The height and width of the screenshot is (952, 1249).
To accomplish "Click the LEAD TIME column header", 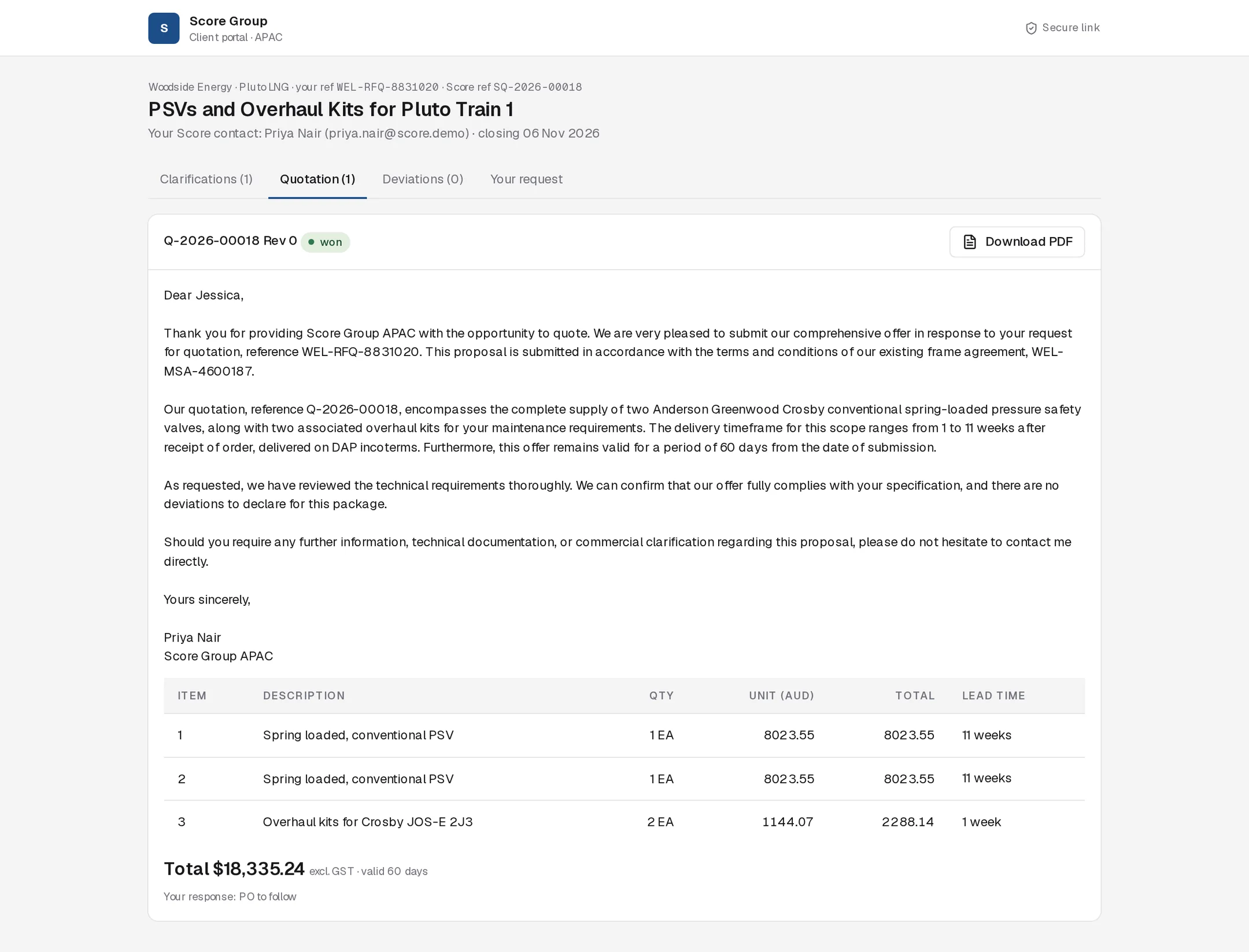I will click(993, 695).
